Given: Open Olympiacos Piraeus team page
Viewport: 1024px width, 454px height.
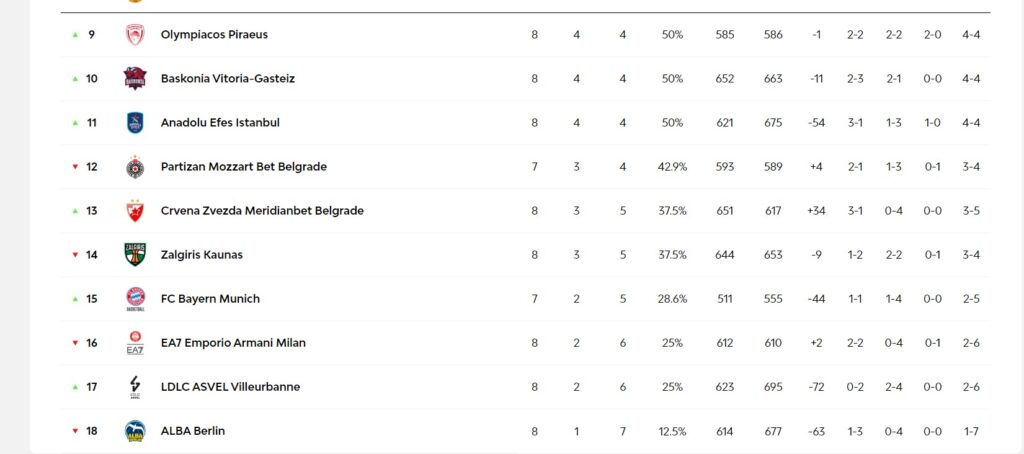Looking at the screenshot, I should click(214, 35).
